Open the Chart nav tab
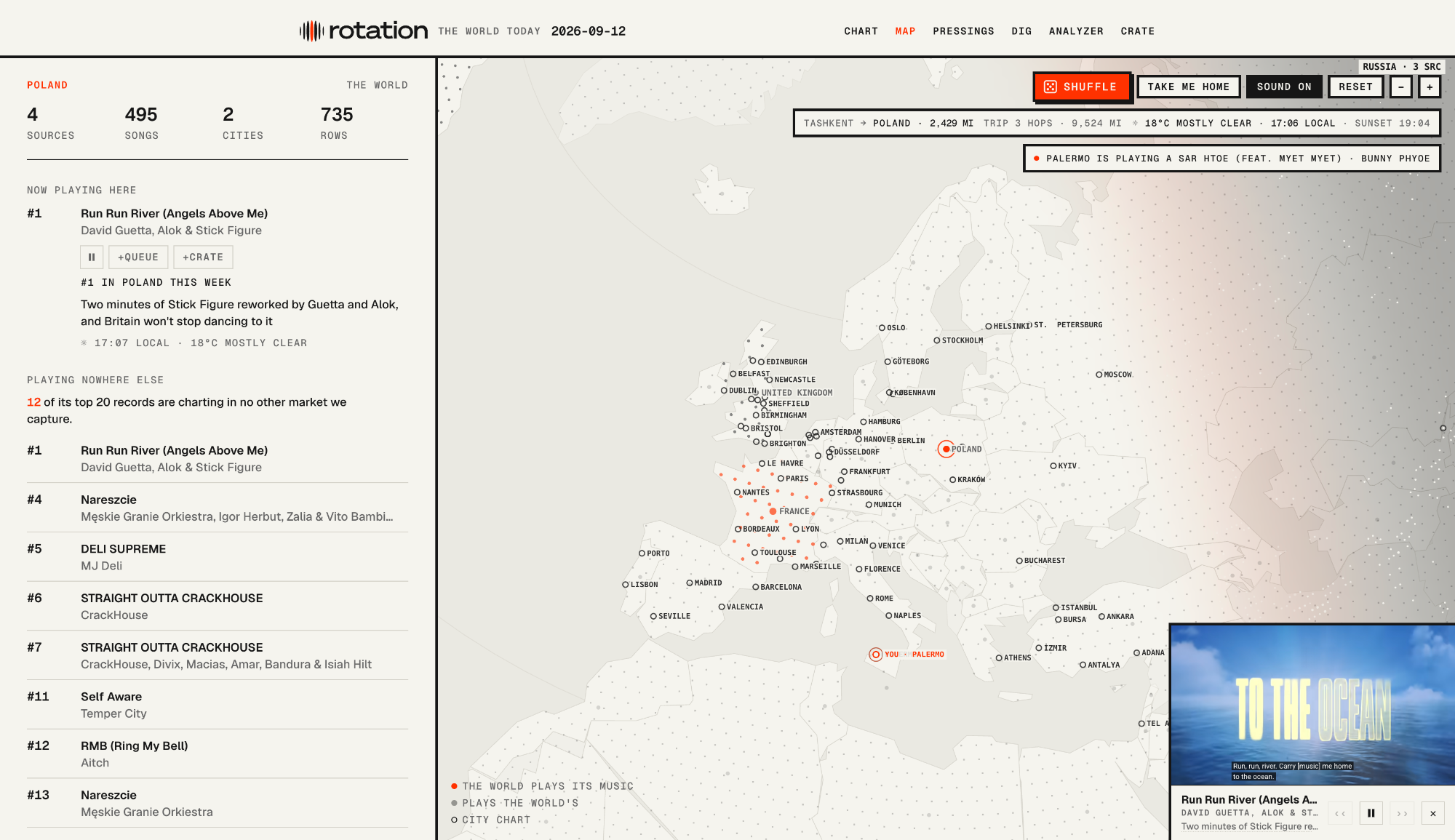The image size is (1455, 840). pyautogui.click(x=861, y=31)
